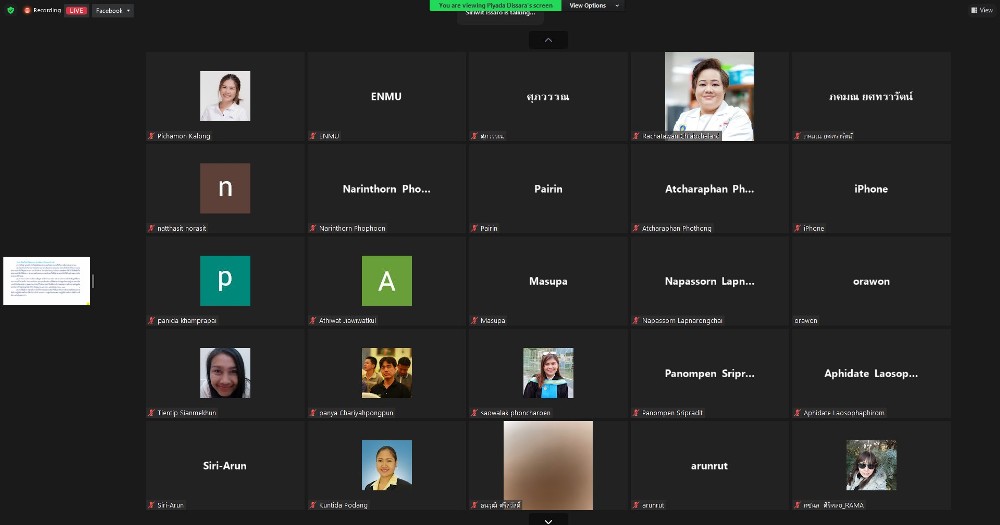Image resolution: width=1000 pixels, height=525 pixels.
Task: Select the teal 'p' avatar participant tile
Action: (225, 281)
